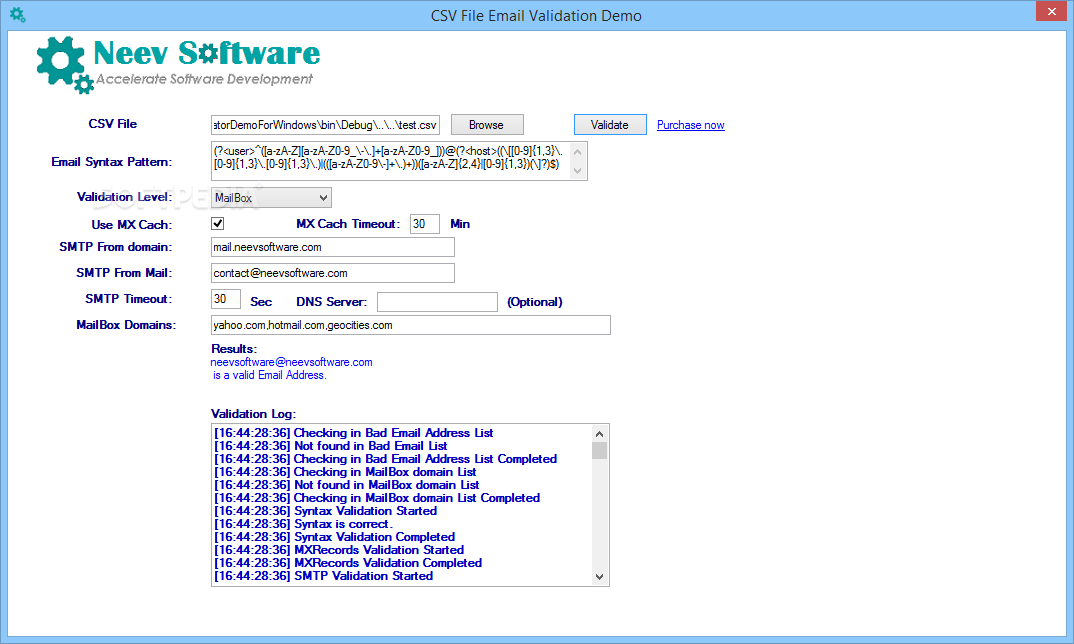
Task: Click the Validation Log scroll down arrow
Action: point(599,577)
